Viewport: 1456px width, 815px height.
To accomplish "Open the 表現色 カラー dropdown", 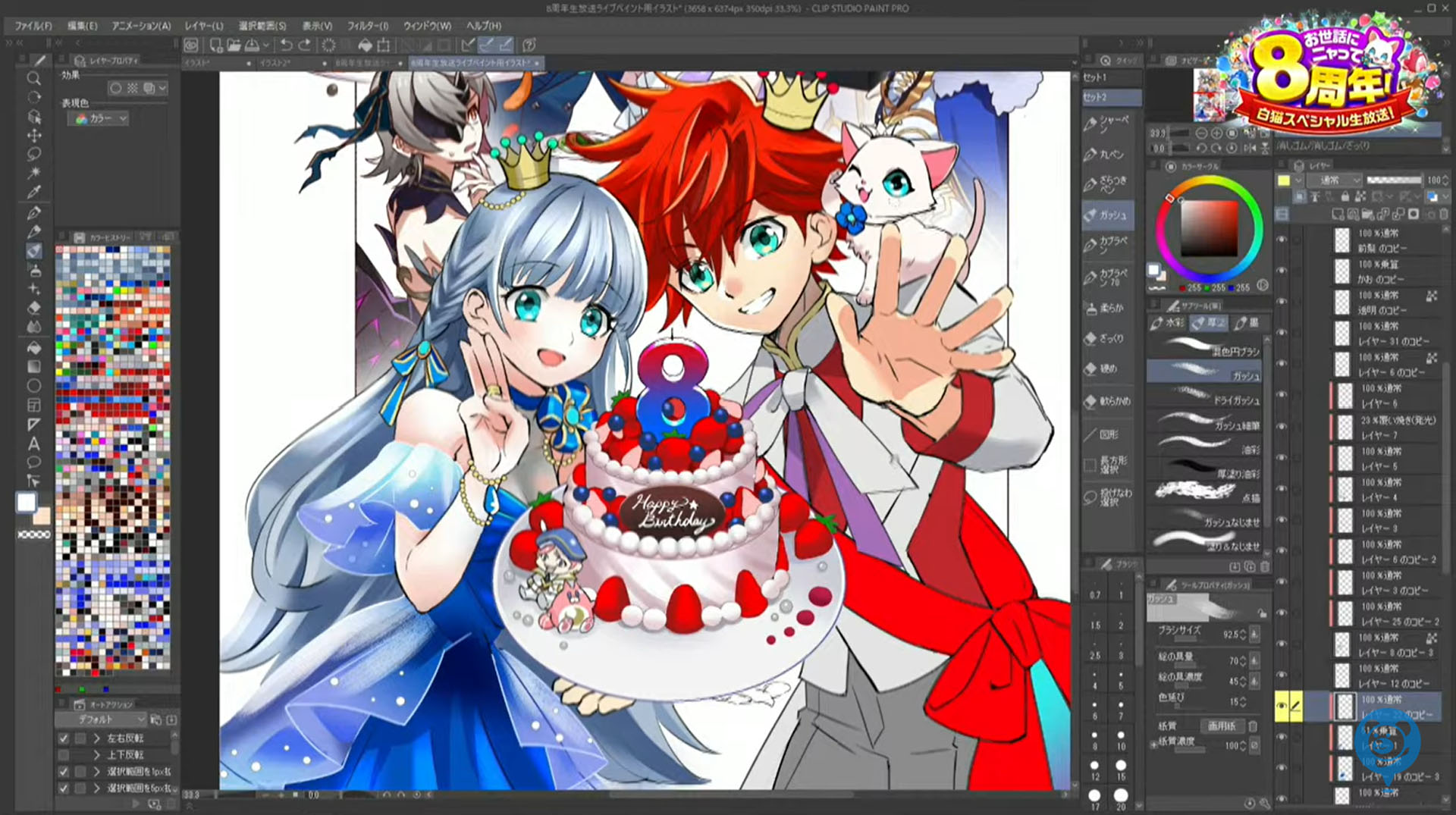I will (x=99, y=119).
